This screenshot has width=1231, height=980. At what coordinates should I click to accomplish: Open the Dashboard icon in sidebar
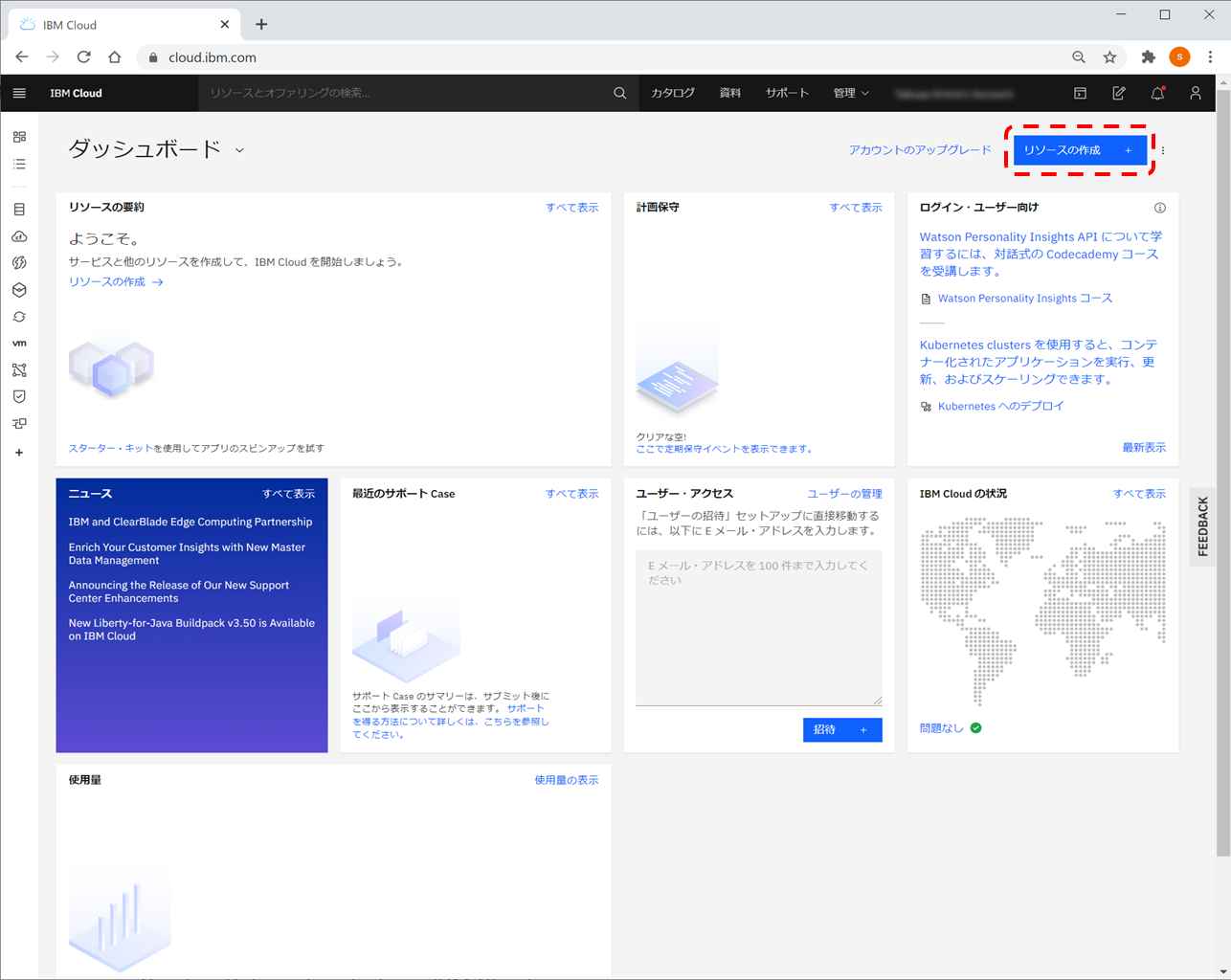point(19,137)
